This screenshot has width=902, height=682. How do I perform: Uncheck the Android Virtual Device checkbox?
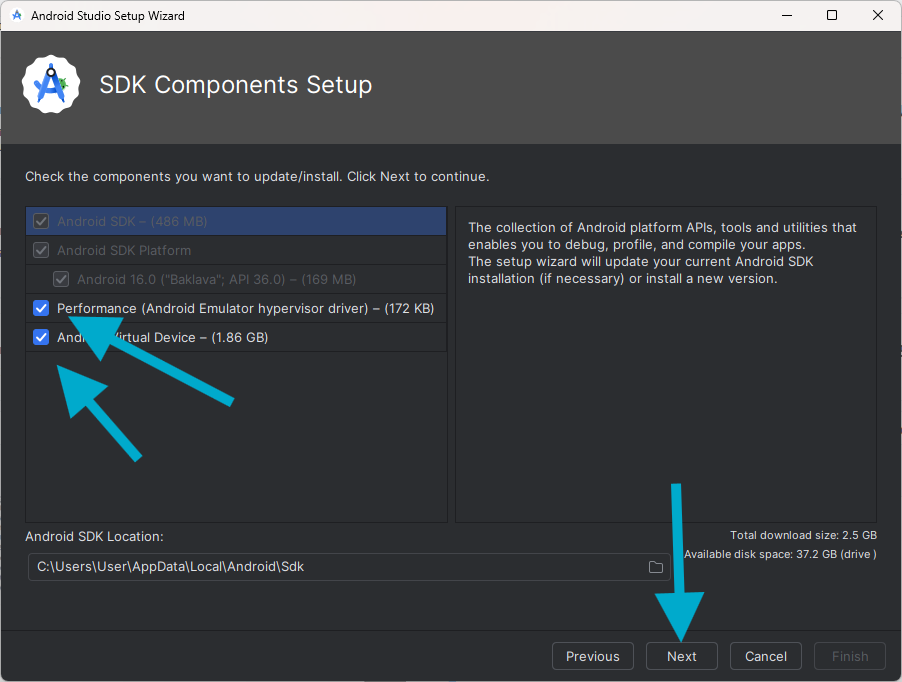pyautogui.click(x=41, y=337)
